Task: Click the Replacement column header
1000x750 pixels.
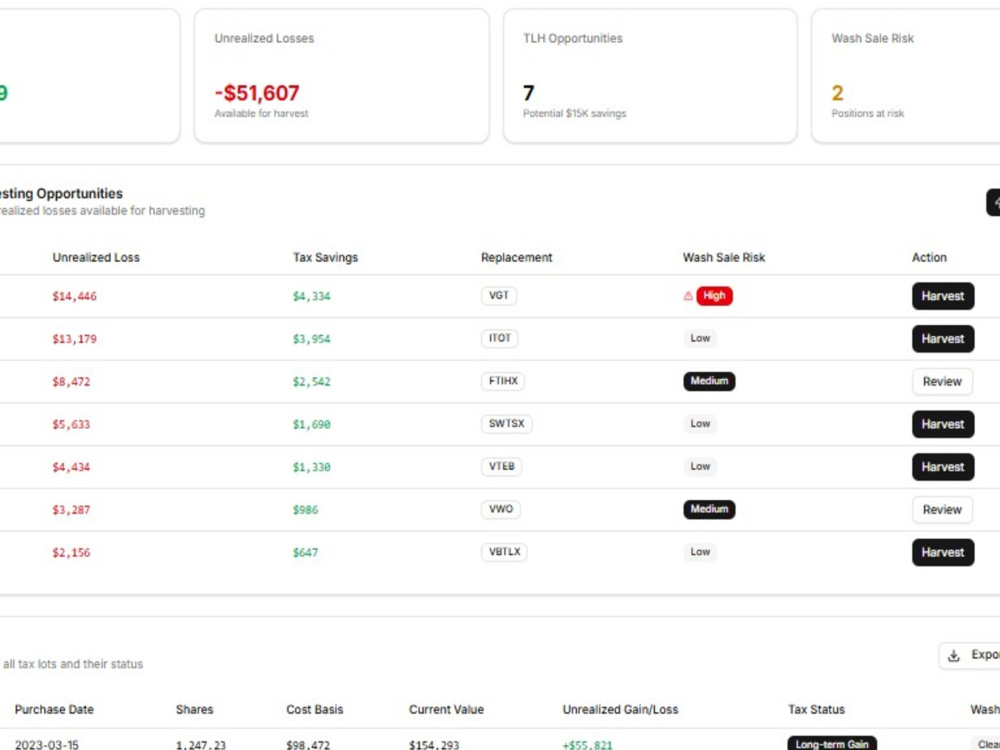Action: coord(517,258)
